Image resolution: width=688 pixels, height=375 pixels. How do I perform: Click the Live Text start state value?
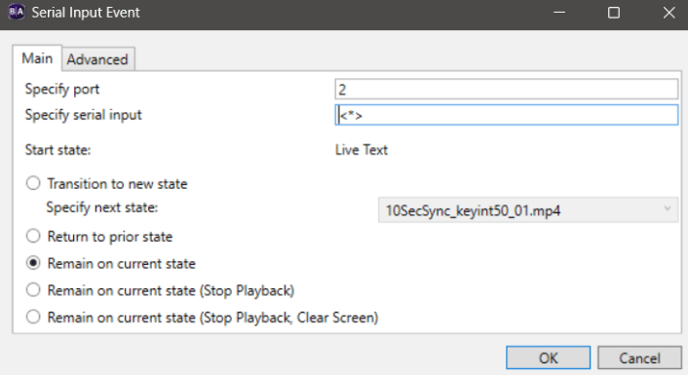click(361, 150)
